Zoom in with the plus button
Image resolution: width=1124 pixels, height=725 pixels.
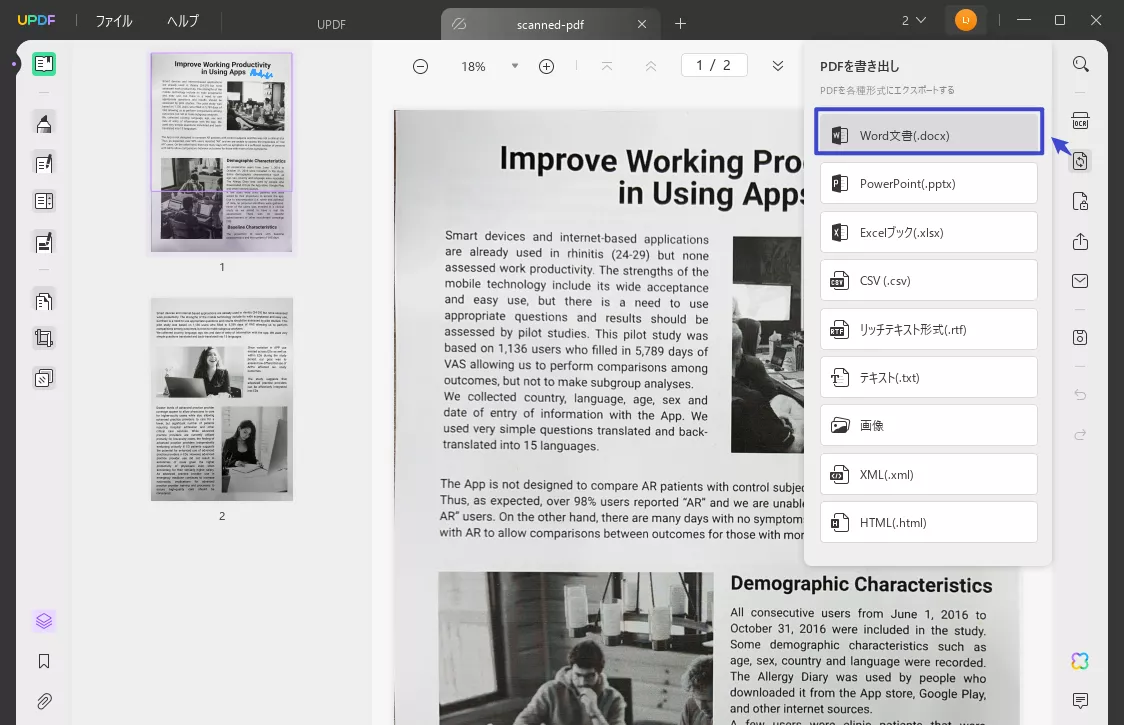[x=546, y=67]
